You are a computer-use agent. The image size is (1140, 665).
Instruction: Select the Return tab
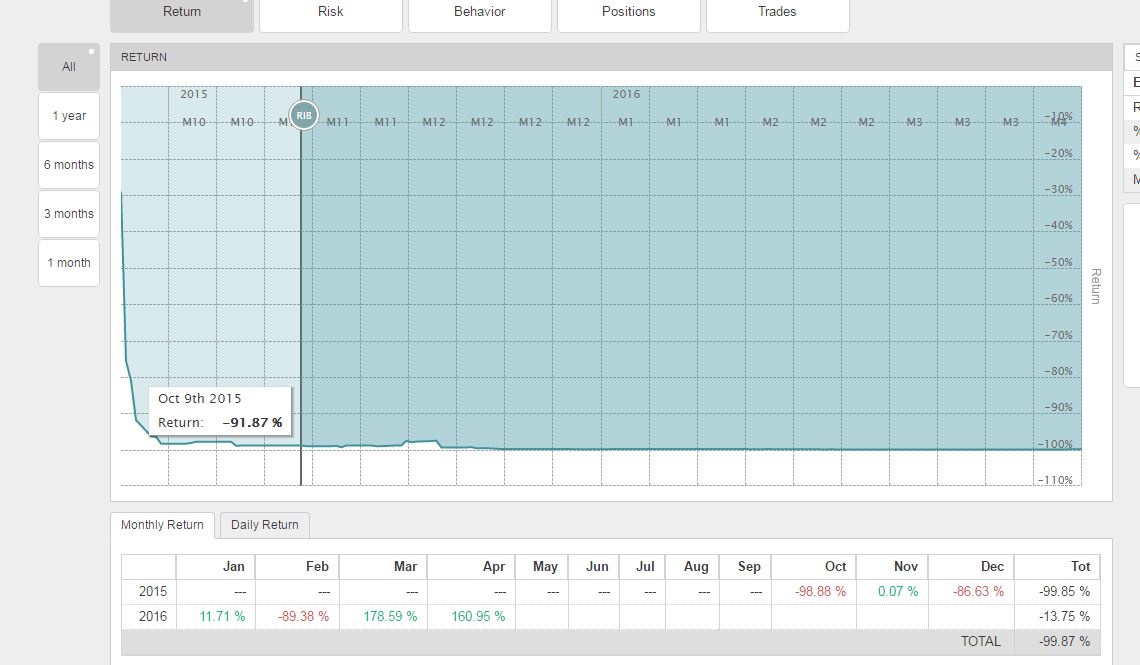point(181,12)
